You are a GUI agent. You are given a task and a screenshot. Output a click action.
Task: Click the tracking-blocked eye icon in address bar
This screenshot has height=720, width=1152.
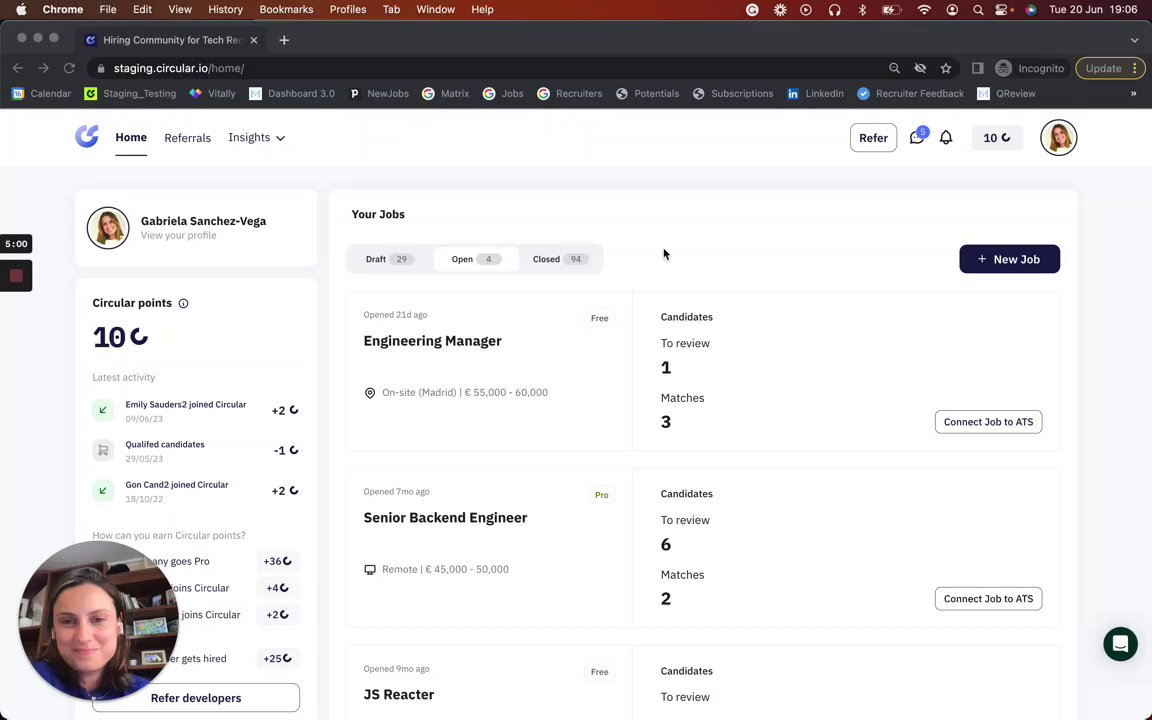point(920,68)
